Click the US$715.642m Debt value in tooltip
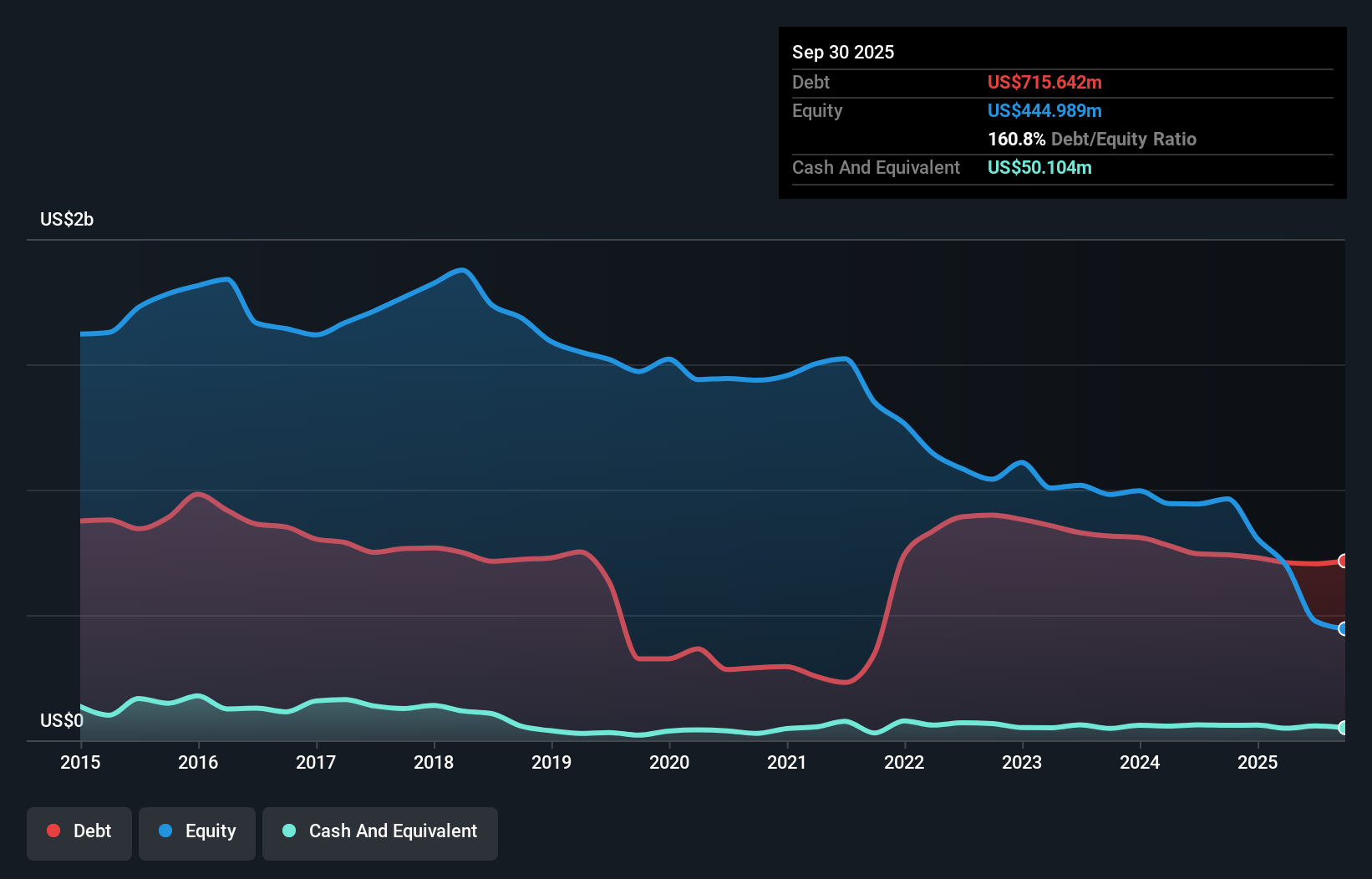1372x879 pixels. 1044,82
